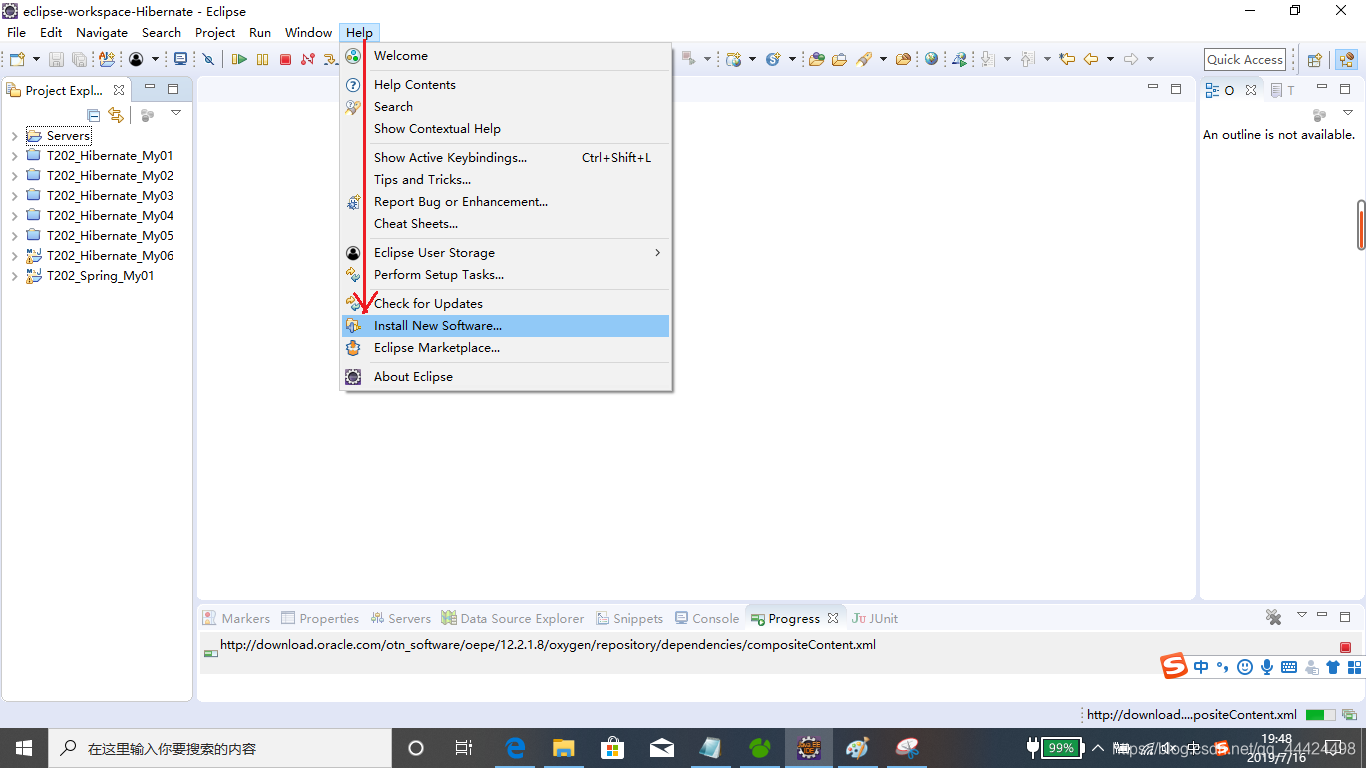Select Help Contents menu item
Screen dimensions: 1366x768
click(x=506, y=85)
